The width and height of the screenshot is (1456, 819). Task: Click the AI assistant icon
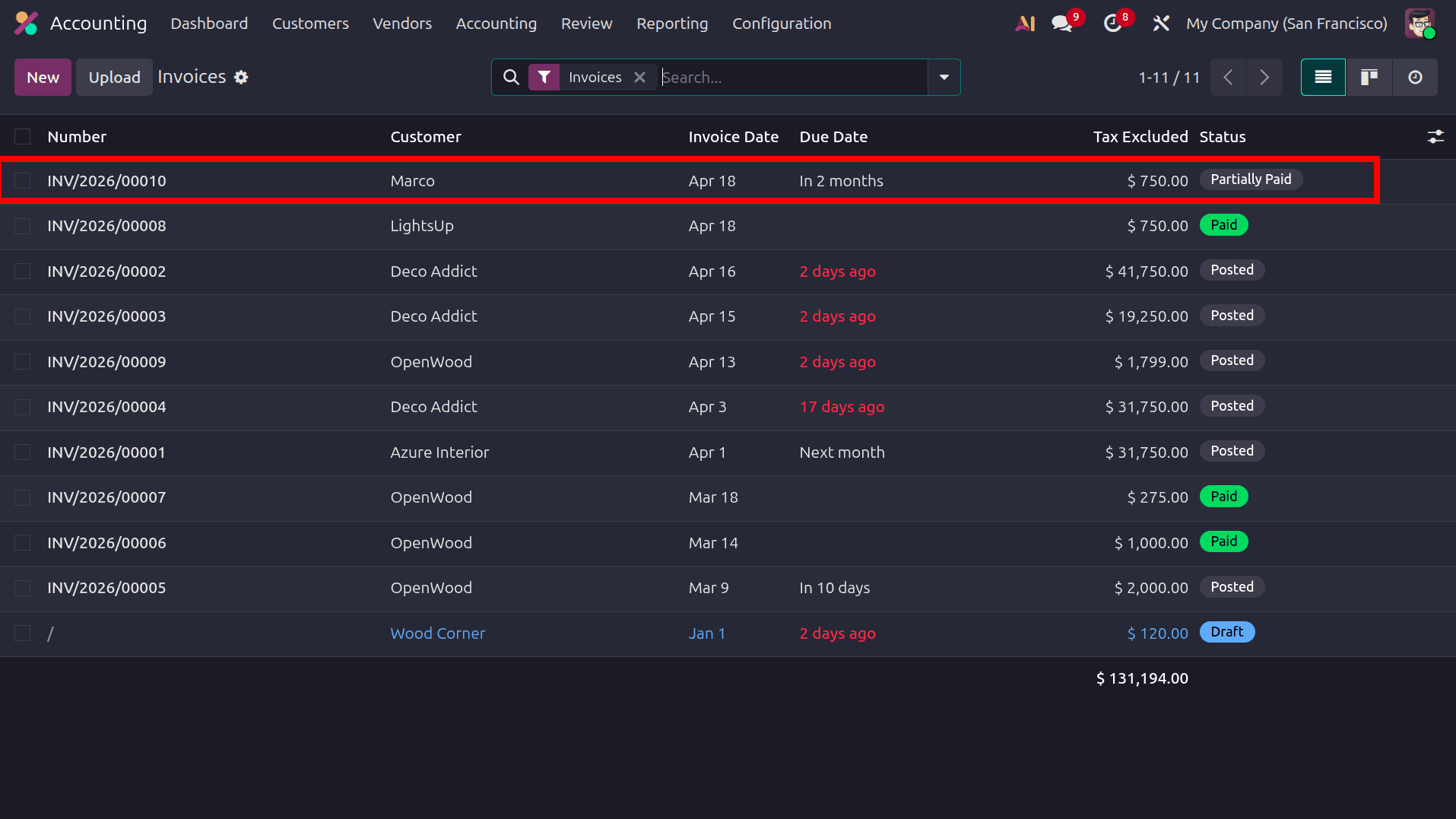[x=1025, y=24]
